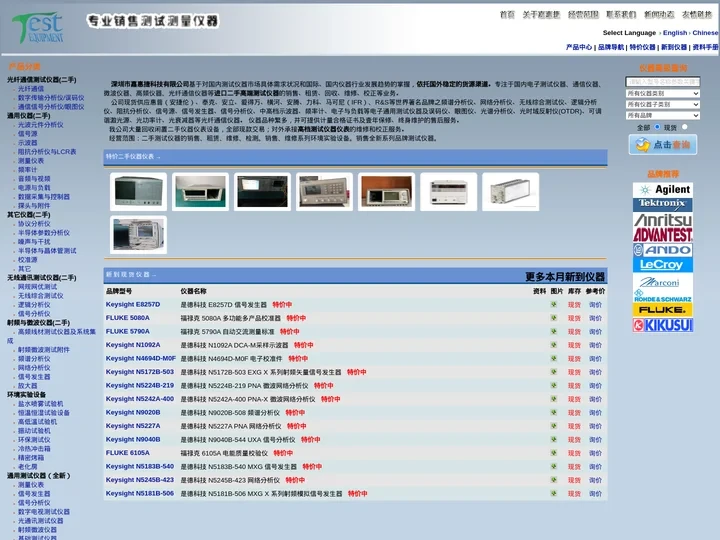
Task: Click the picture icon in Keysight N5181B-506 row
Action: (x=554, y=494)
